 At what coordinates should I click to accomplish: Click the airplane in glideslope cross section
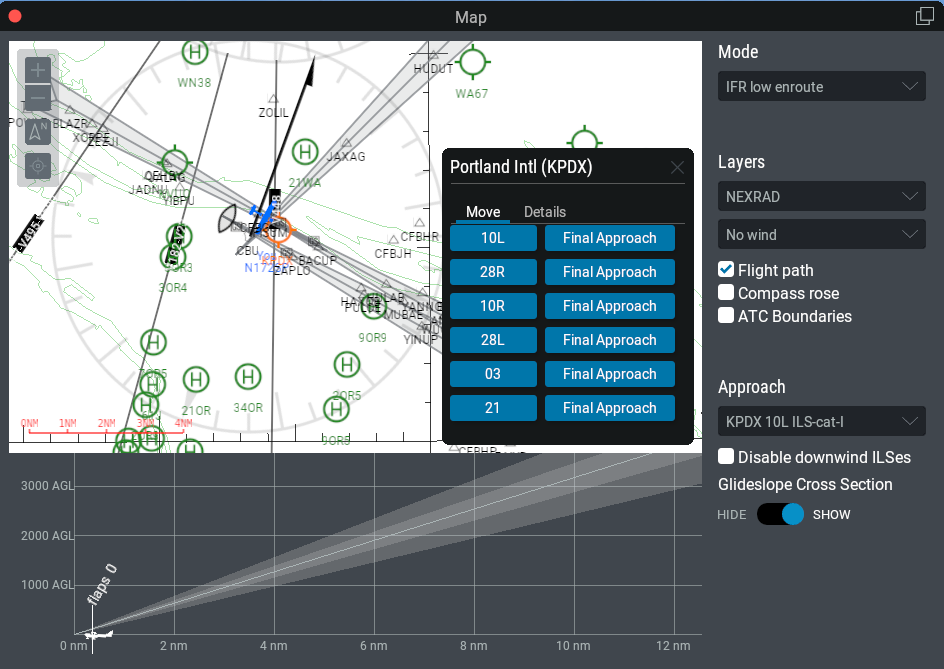coord(98,634)
